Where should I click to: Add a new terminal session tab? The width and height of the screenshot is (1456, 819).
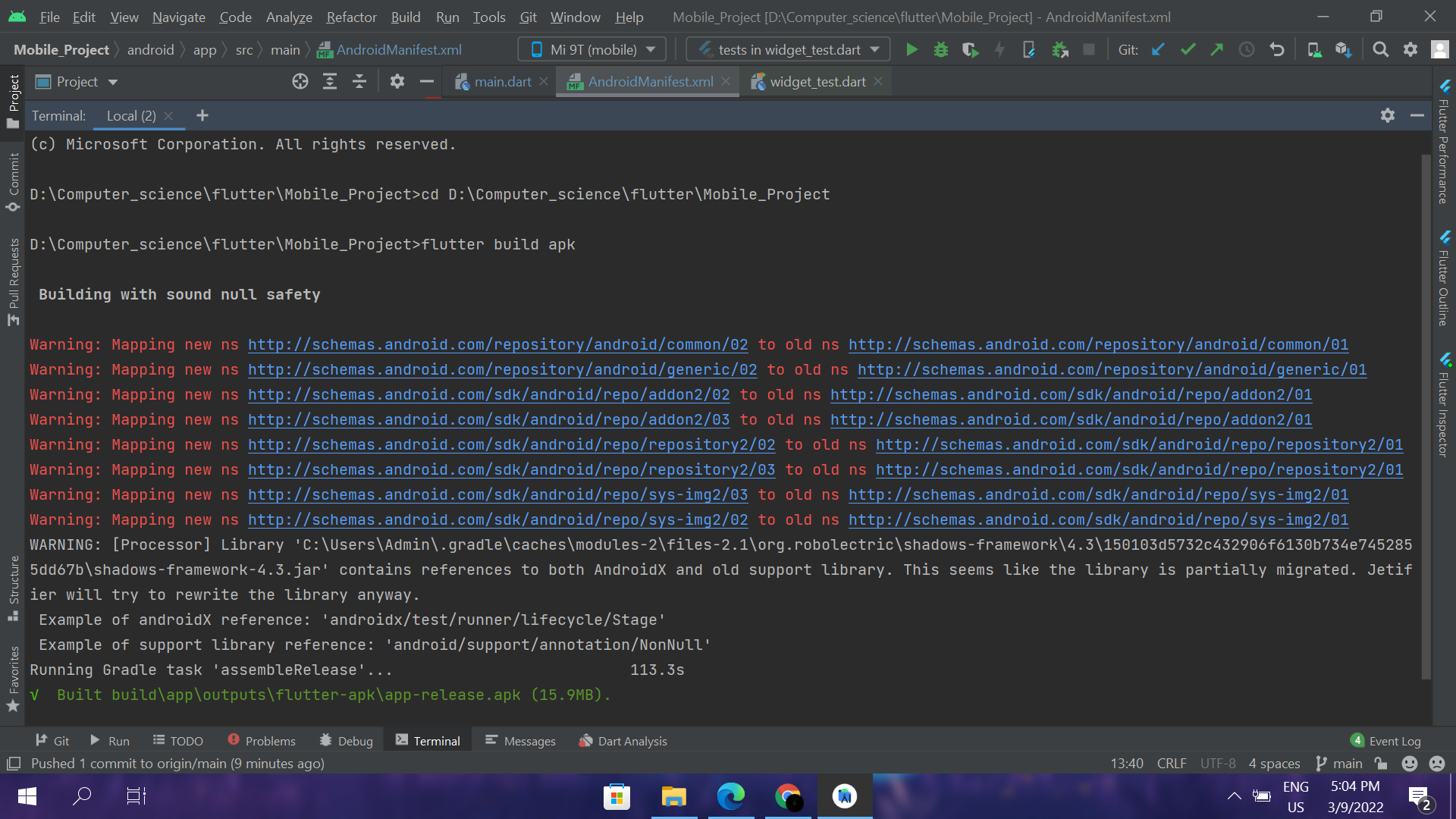pyautogui.click(x=202, y=115)
